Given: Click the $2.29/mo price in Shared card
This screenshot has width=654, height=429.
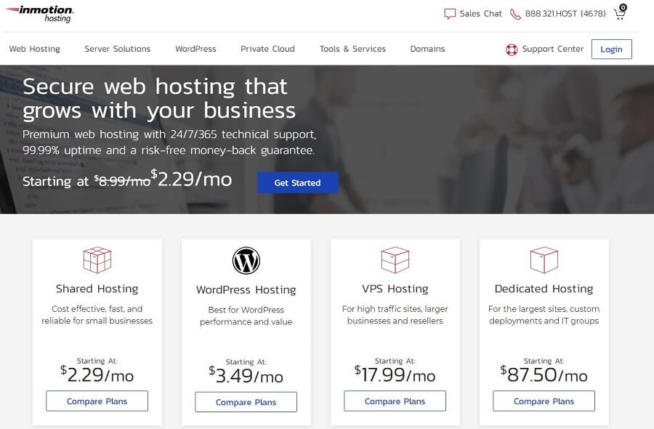Looking at the screenshot, I should [x=97, y=374].
